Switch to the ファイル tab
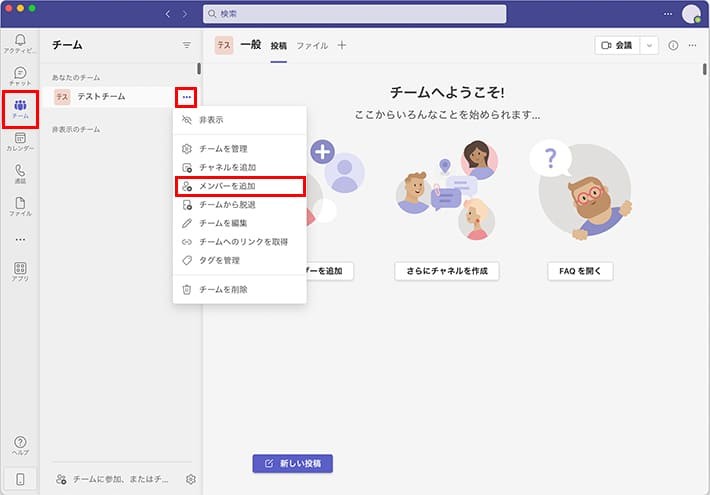Image resolution: width=710 pixels, height=495 pixels. tap(312, 46)
